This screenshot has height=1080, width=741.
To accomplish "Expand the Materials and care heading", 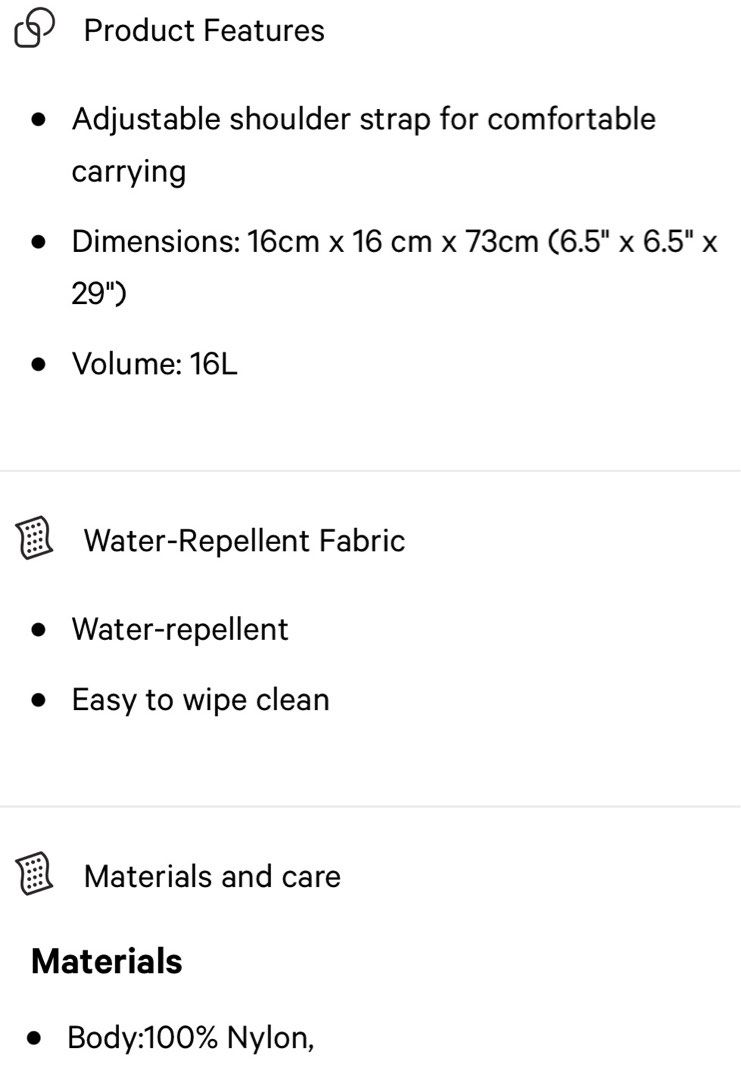I will click(212, 876).
